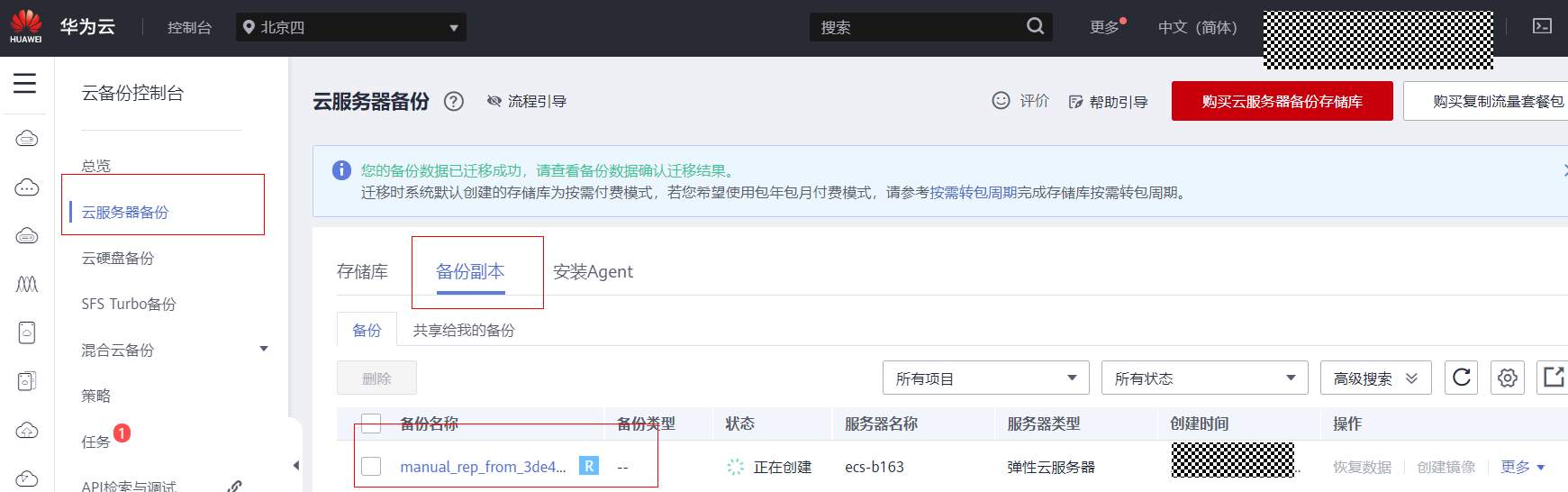1568x492 pixels.
Task: Click third cloud disk sidebar icon
Action: click(x=27, y=236)
